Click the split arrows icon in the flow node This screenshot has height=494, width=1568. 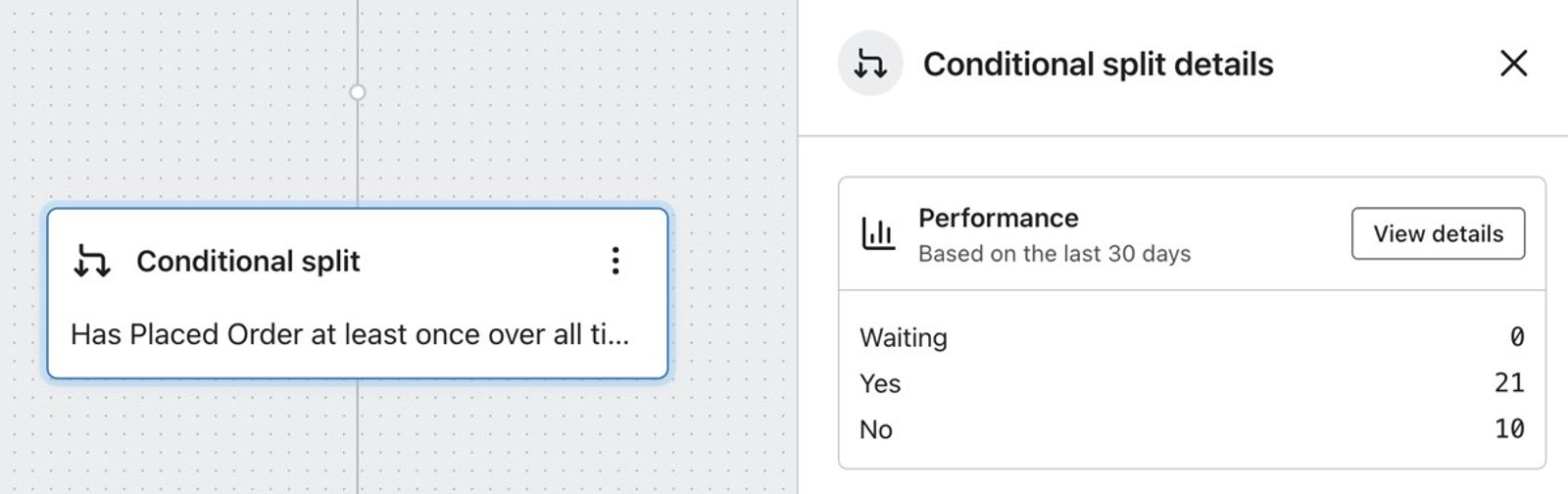pyautogui.click(x=92, y=261)
